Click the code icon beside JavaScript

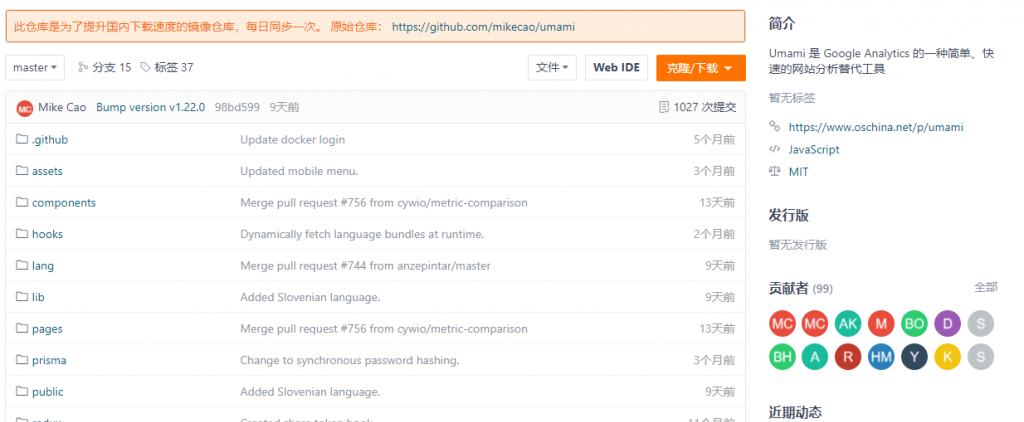(x=775, y=149)
